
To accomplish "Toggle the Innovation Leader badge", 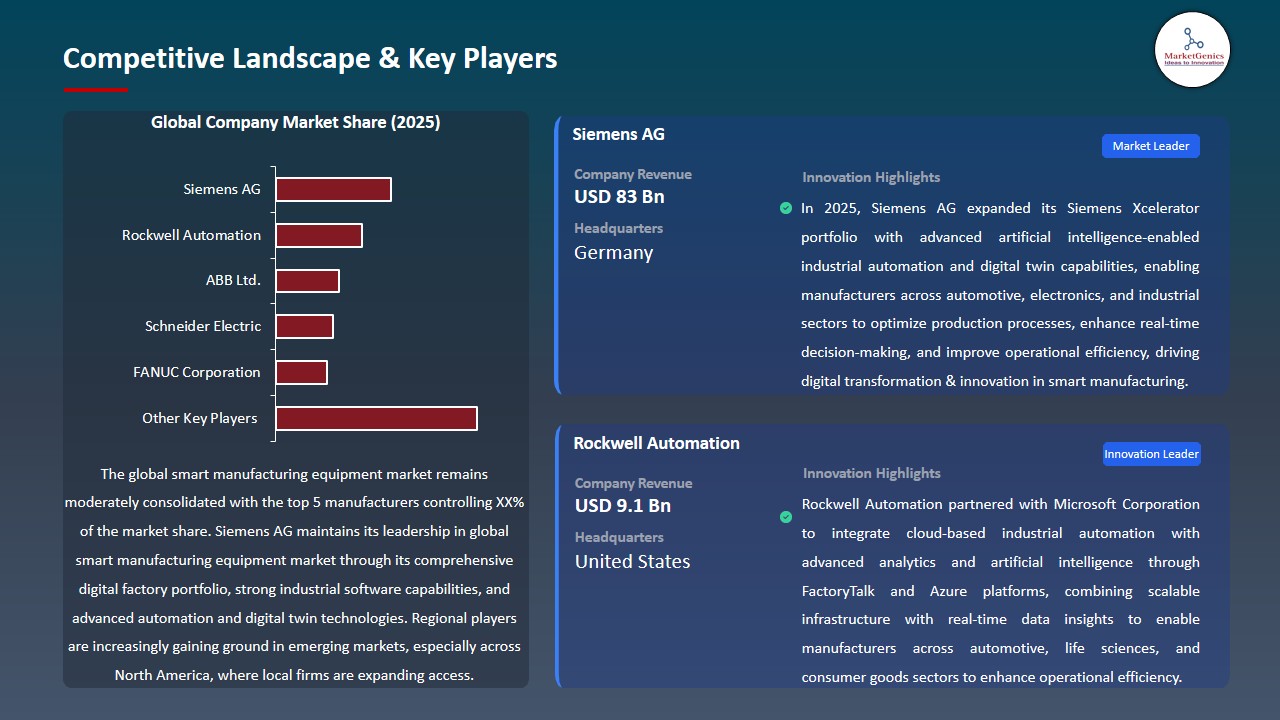I will (x=1151, y=453).
